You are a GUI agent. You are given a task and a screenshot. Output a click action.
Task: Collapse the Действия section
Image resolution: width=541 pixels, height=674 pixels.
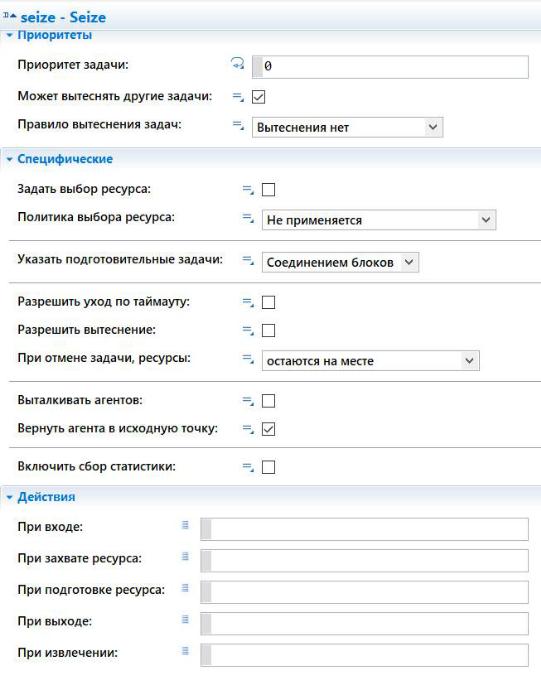9,497
